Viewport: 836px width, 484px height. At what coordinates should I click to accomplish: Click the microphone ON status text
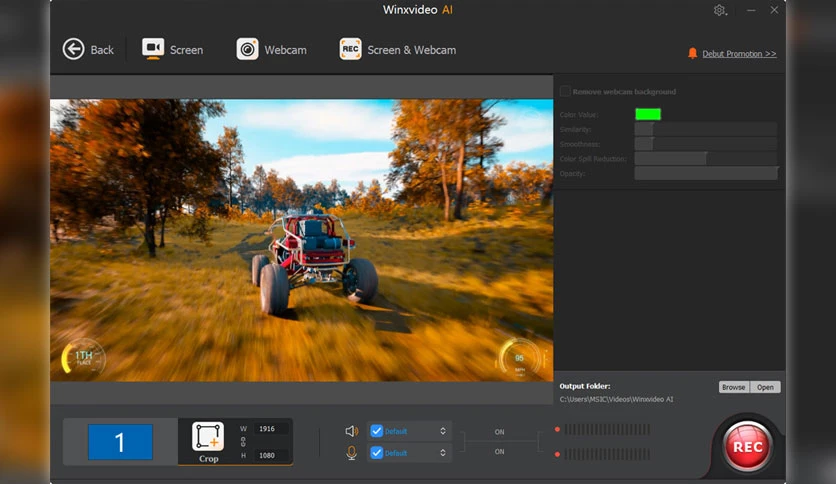[x=499, y=451]
